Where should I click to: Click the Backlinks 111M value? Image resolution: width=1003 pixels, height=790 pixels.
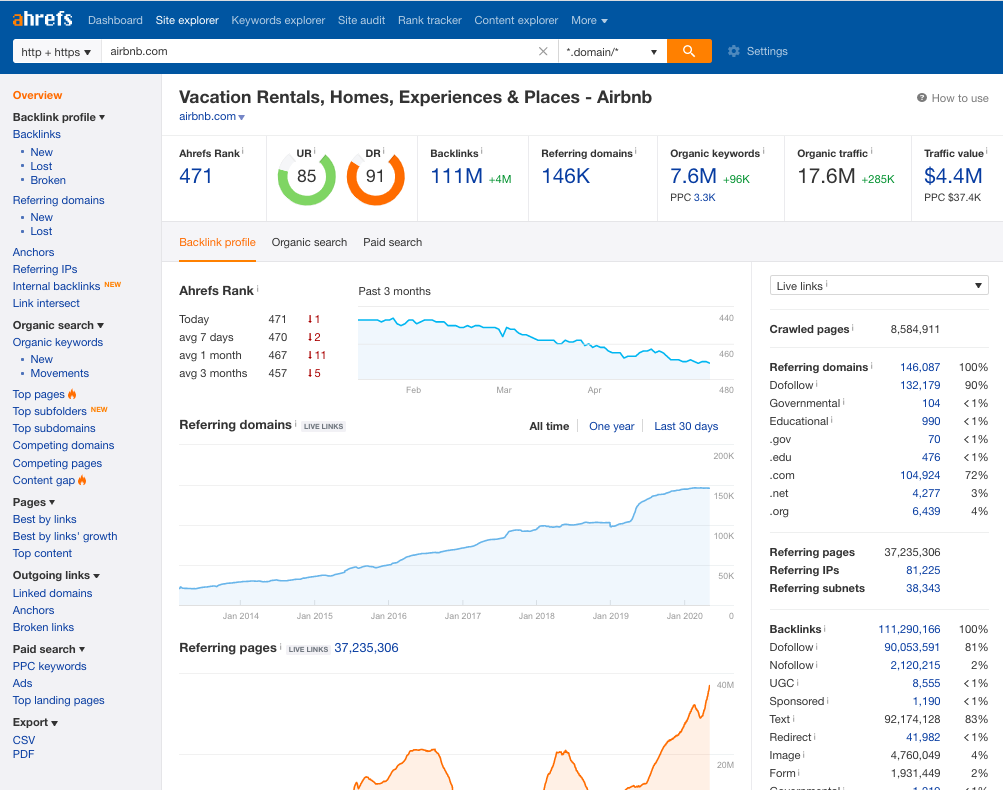456,176
